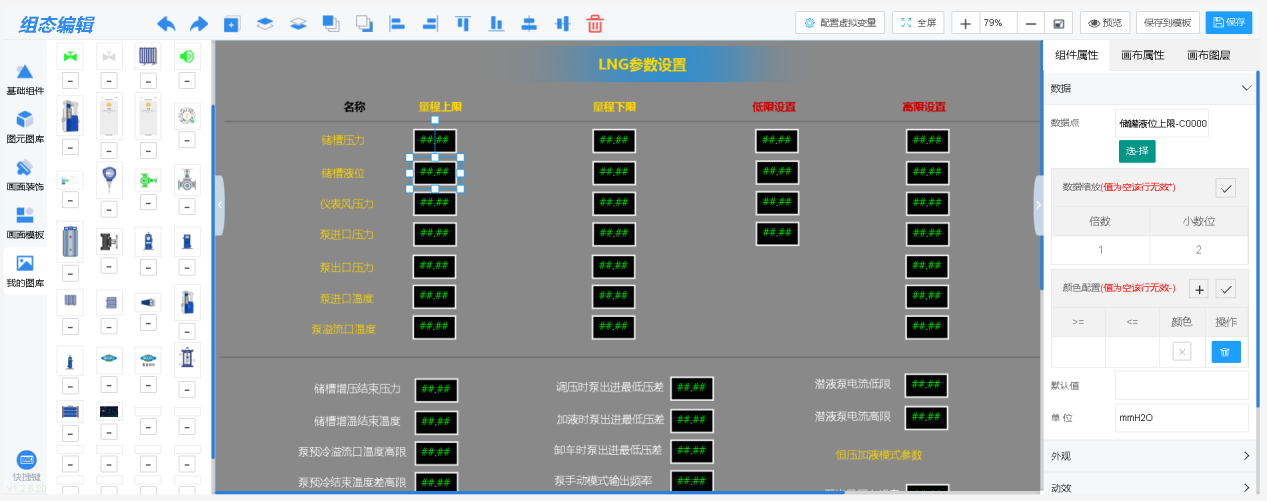Open 我的图库 in the left sidebar
1267x501 pixels.
coord(25,271)
